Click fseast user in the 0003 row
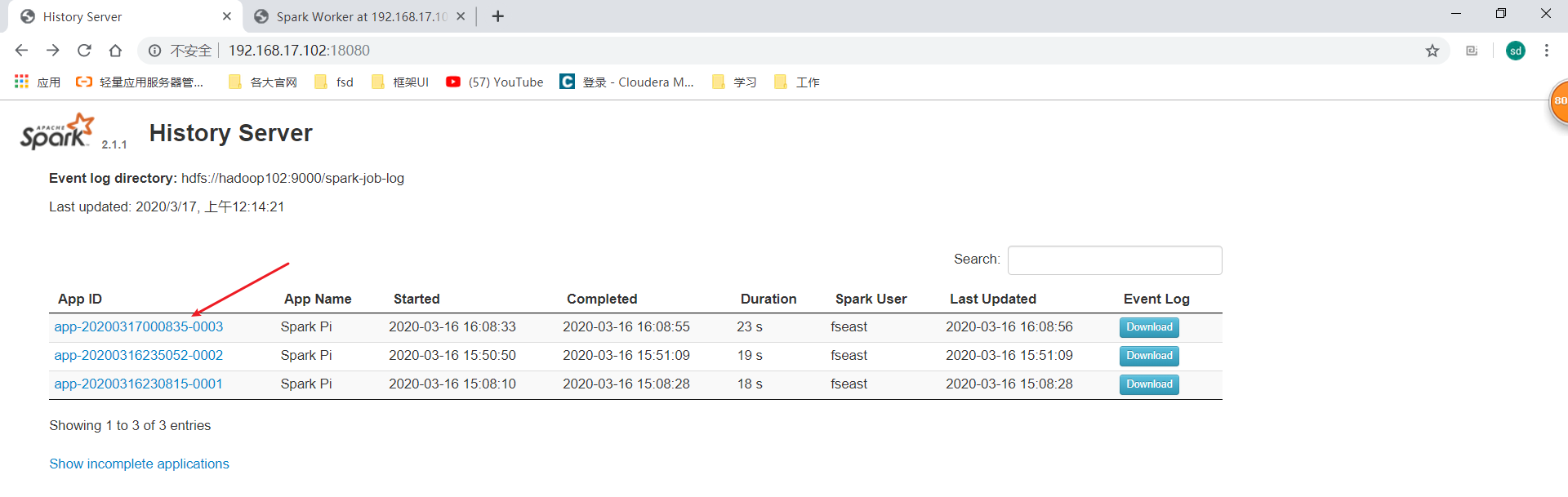Screen dimensions: 1568x497 pyautogui.click(x=849, y=327)
